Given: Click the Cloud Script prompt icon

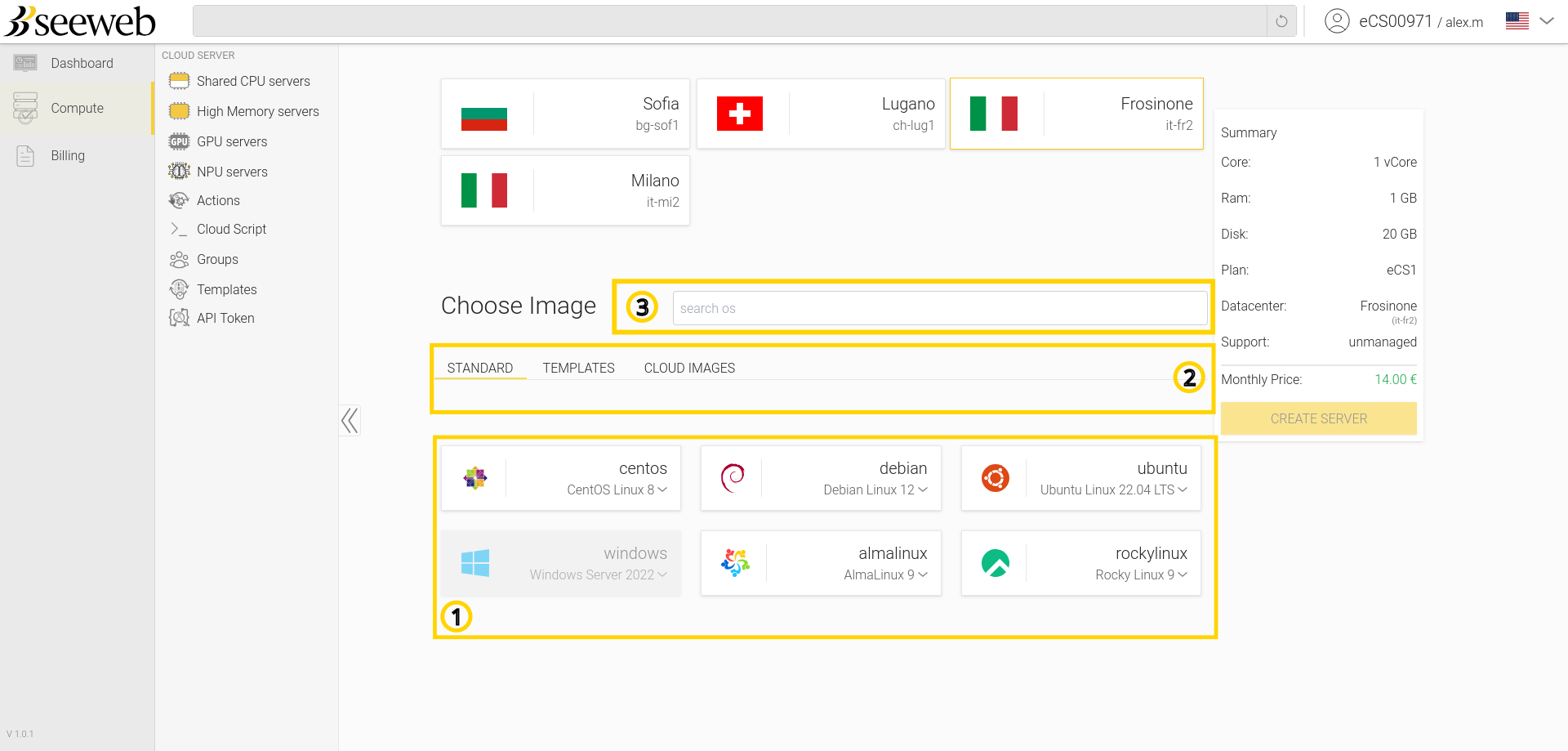Looking at the screenshot, I should 179,229.
